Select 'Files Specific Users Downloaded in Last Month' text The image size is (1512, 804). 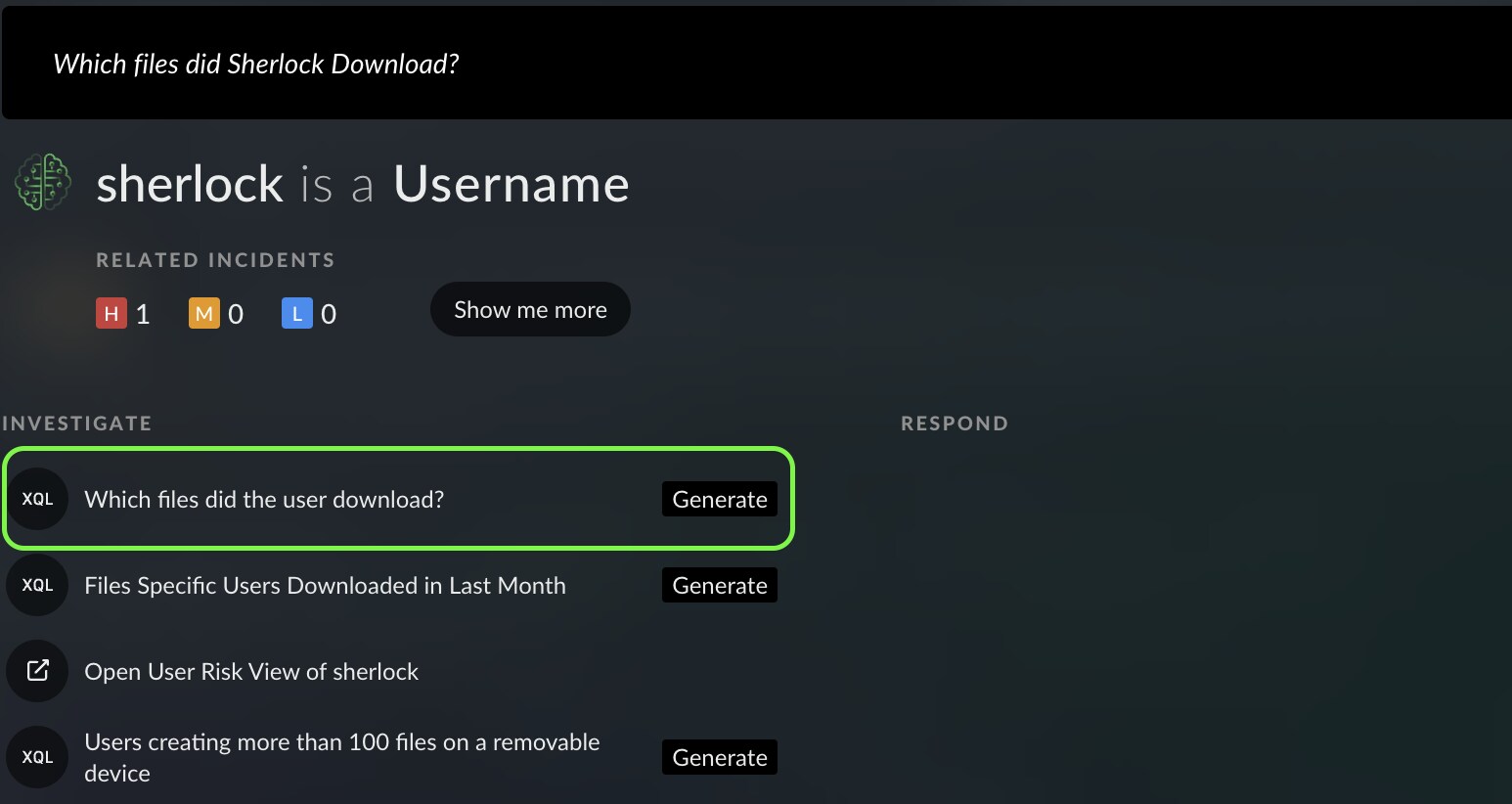point(325,585)
